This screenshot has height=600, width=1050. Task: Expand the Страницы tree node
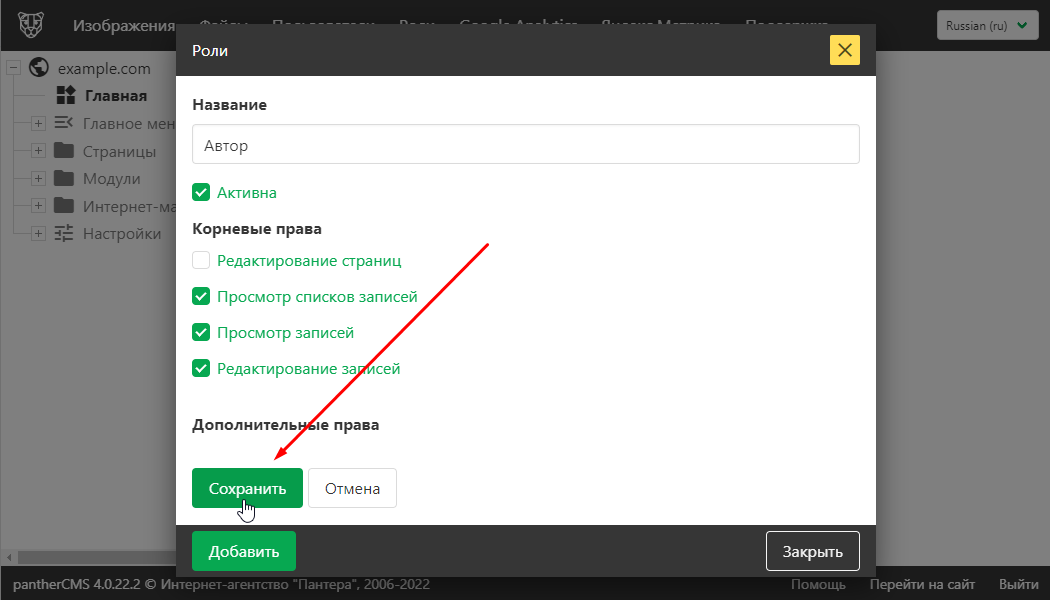point(38,151)
